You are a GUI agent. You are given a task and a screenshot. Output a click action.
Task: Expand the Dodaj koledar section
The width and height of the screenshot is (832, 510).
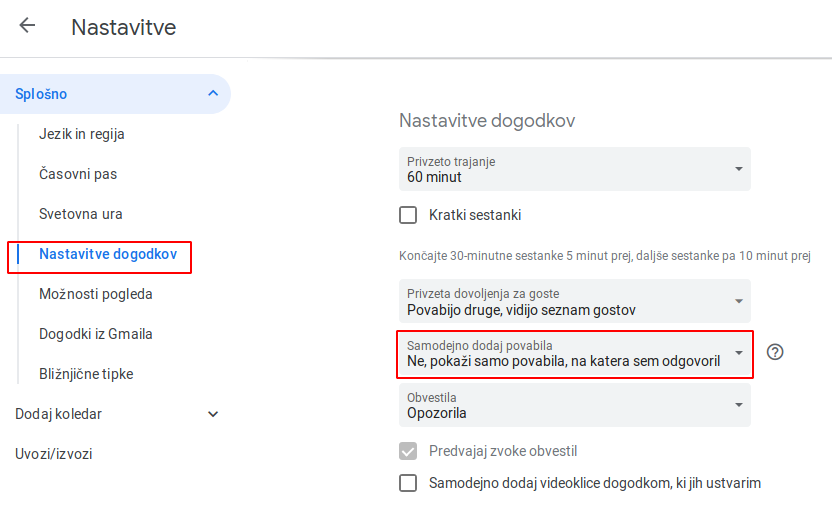tap(213, 414)
